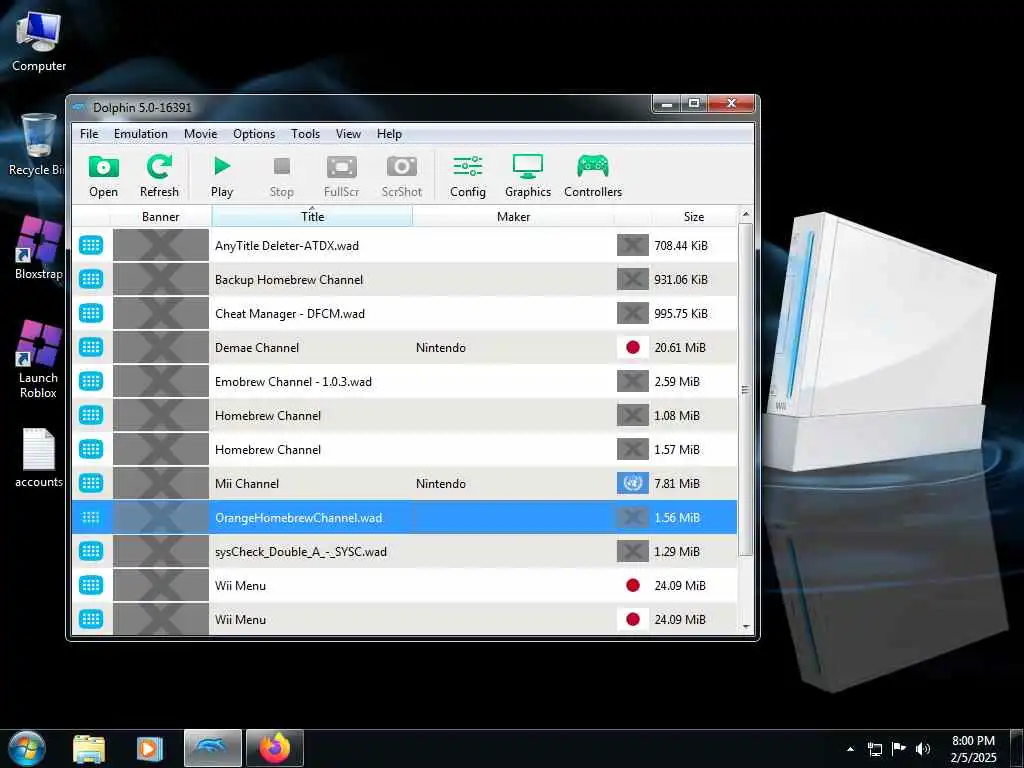Select the AnyTitle Deleter-ATDX.wad row
The width and height of the screenshot is (1024, 768).
(404, 246)
